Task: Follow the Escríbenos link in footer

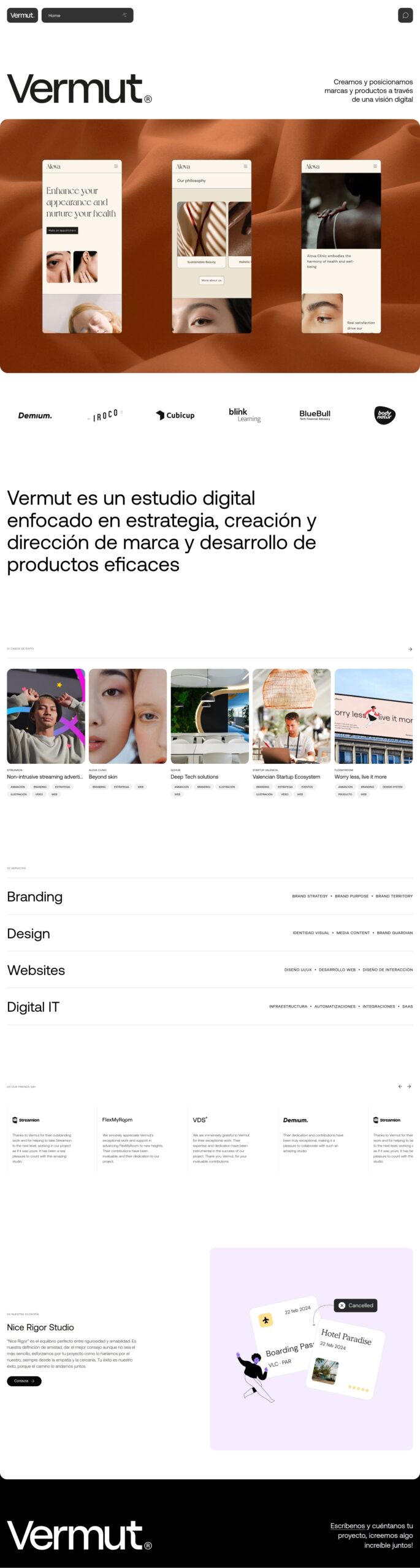Action: [x=348, y=1525]
